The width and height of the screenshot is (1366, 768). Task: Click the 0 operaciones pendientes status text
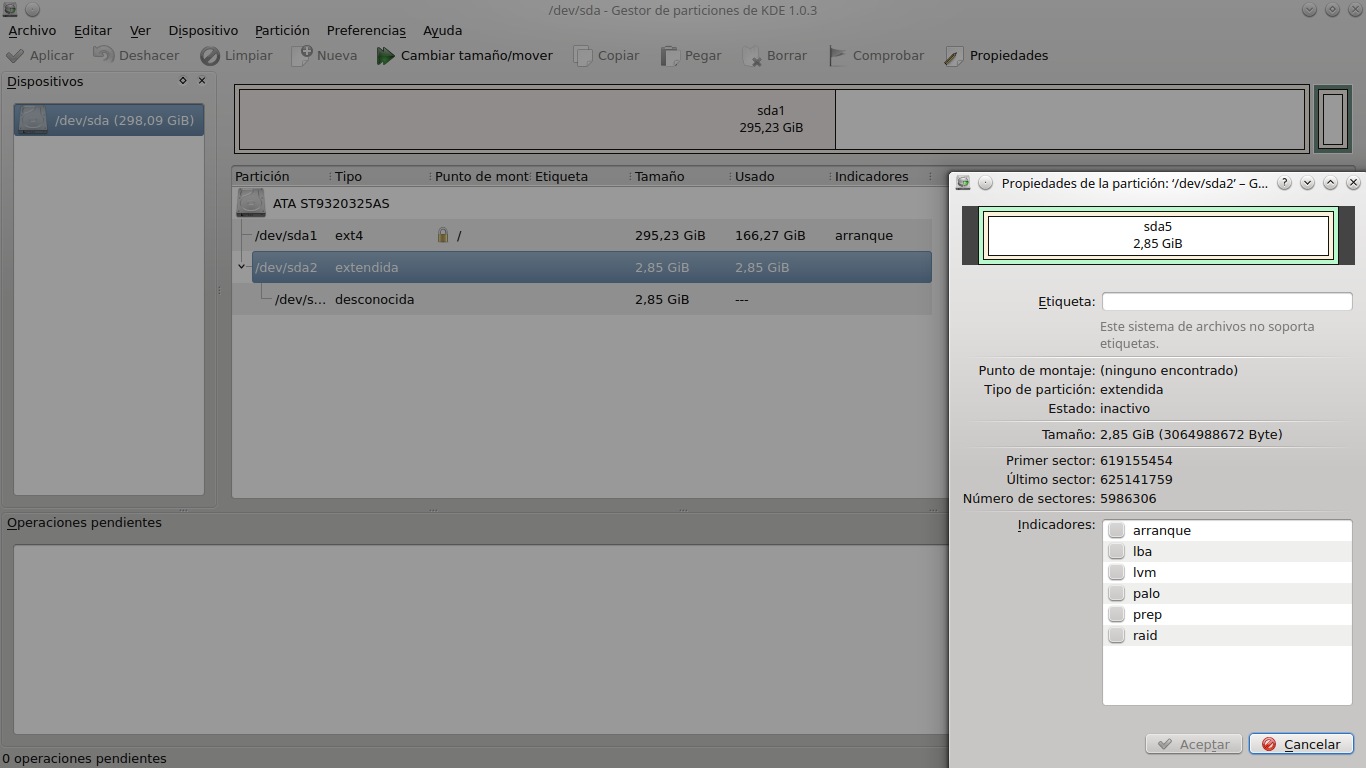85,758
